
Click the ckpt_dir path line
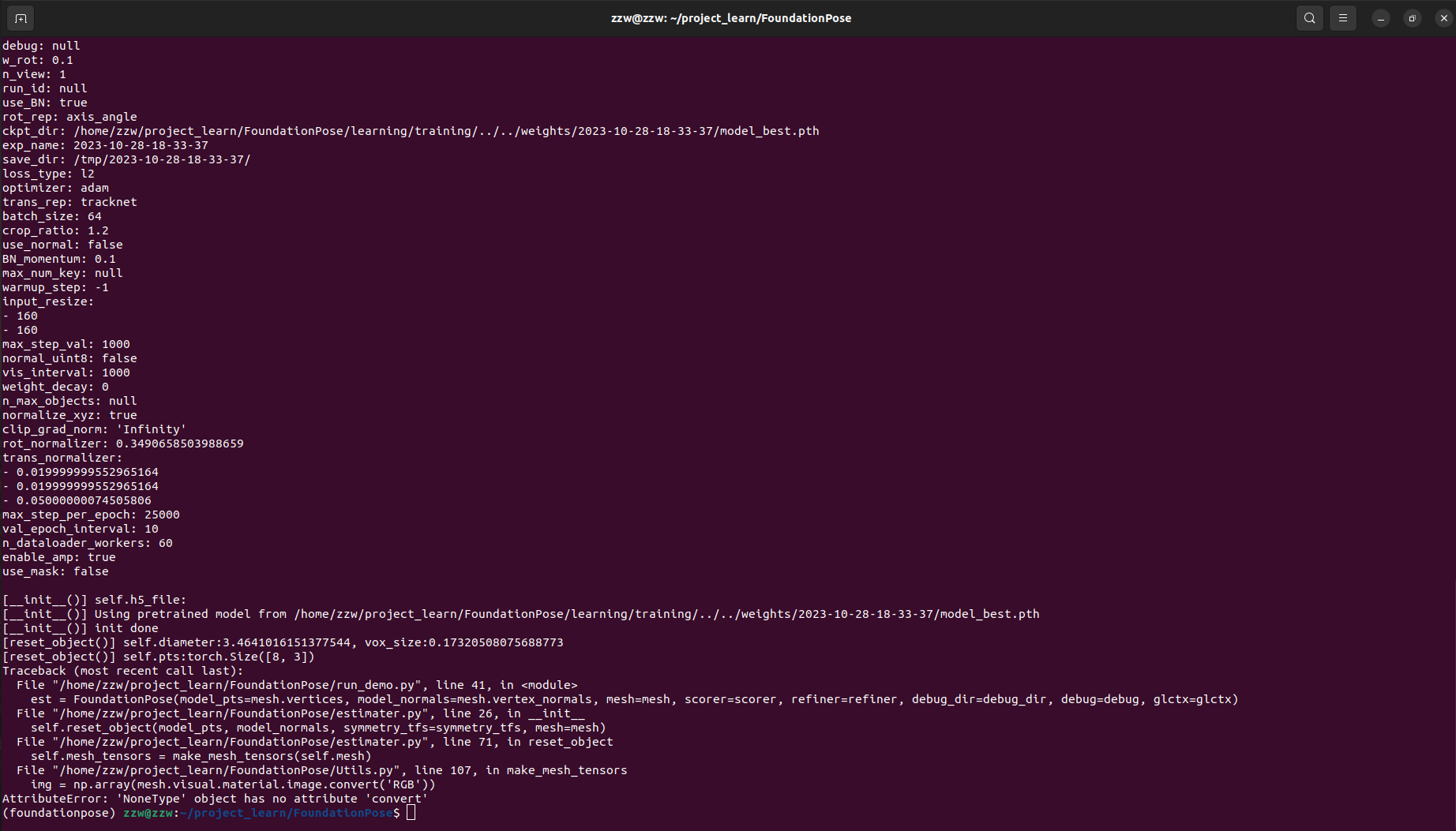(411, 131)
